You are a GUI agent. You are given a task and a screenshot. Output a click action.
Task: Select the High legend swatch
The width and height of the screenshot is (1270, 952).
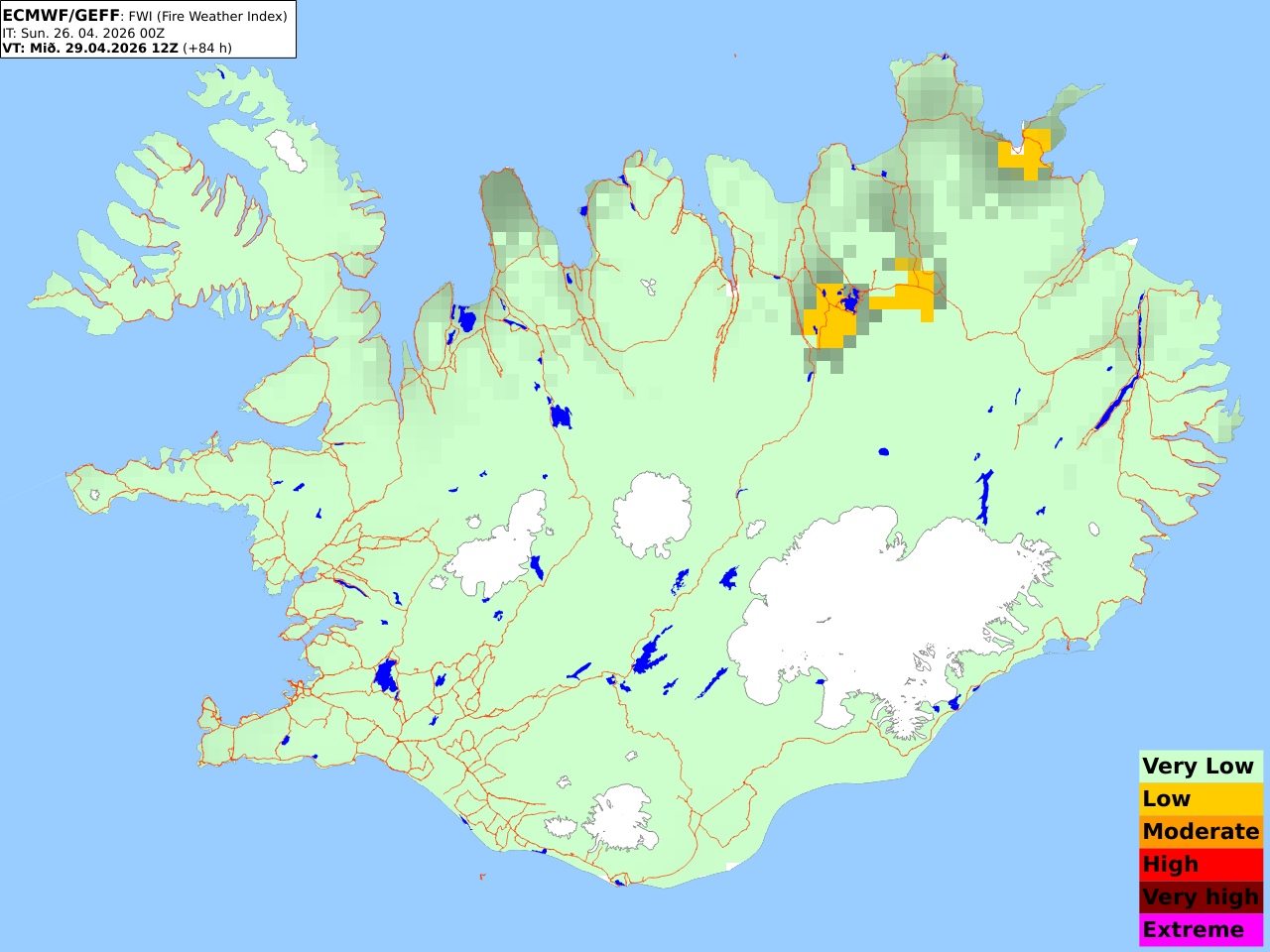(x=1201, y=864)
